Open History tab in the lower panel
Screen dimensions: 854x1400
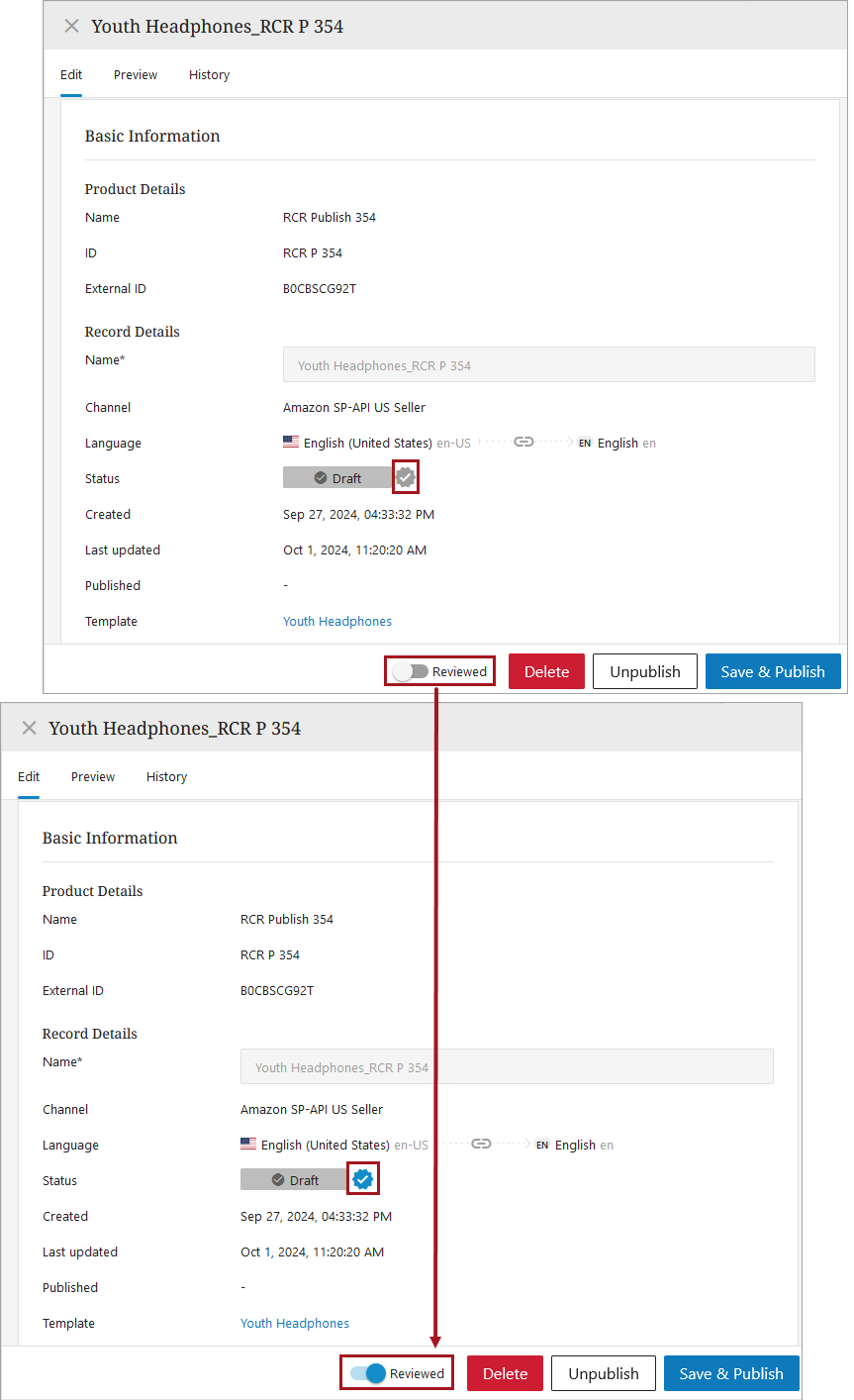166,777
